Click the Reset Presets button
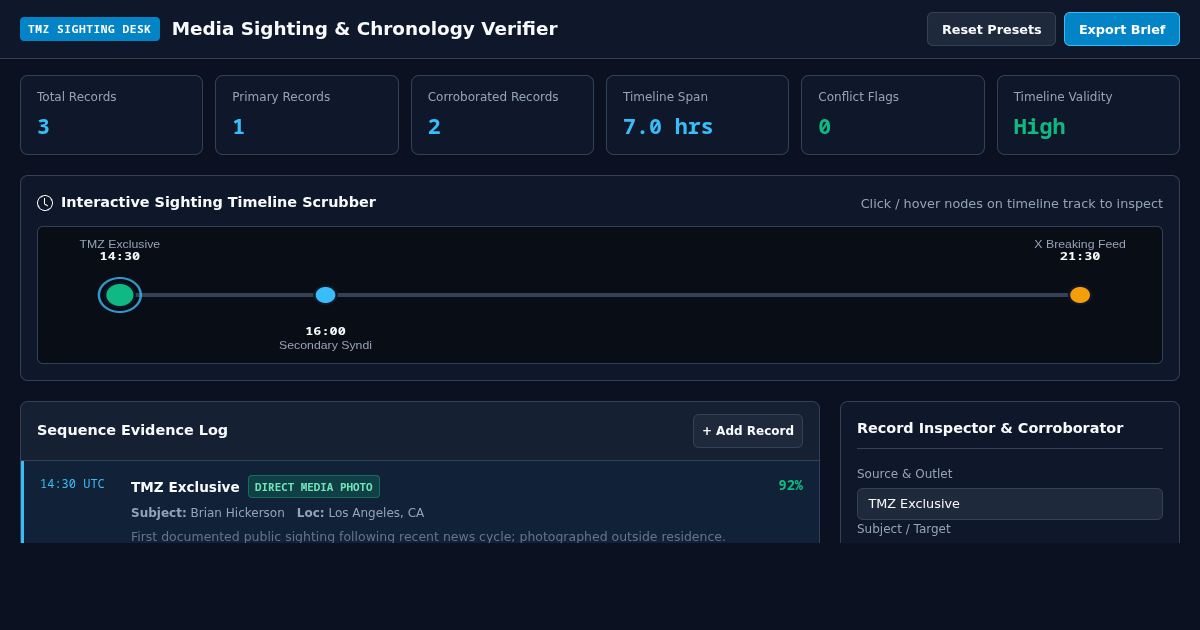The width and height of the screenshot is (1200, 630). point(991,29)
